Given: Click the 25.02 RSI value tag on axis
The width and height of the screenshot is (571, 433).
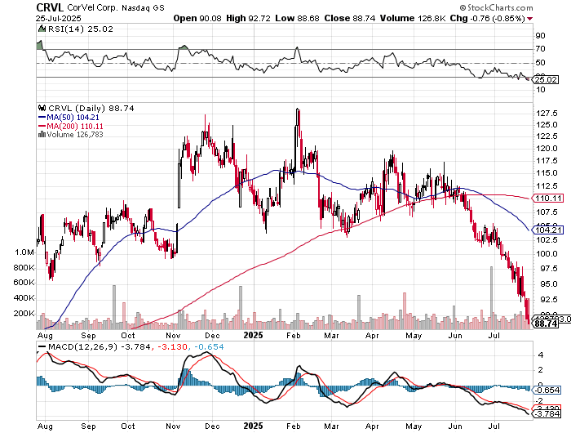Looking at the screenshot, I should coord(546,79).
